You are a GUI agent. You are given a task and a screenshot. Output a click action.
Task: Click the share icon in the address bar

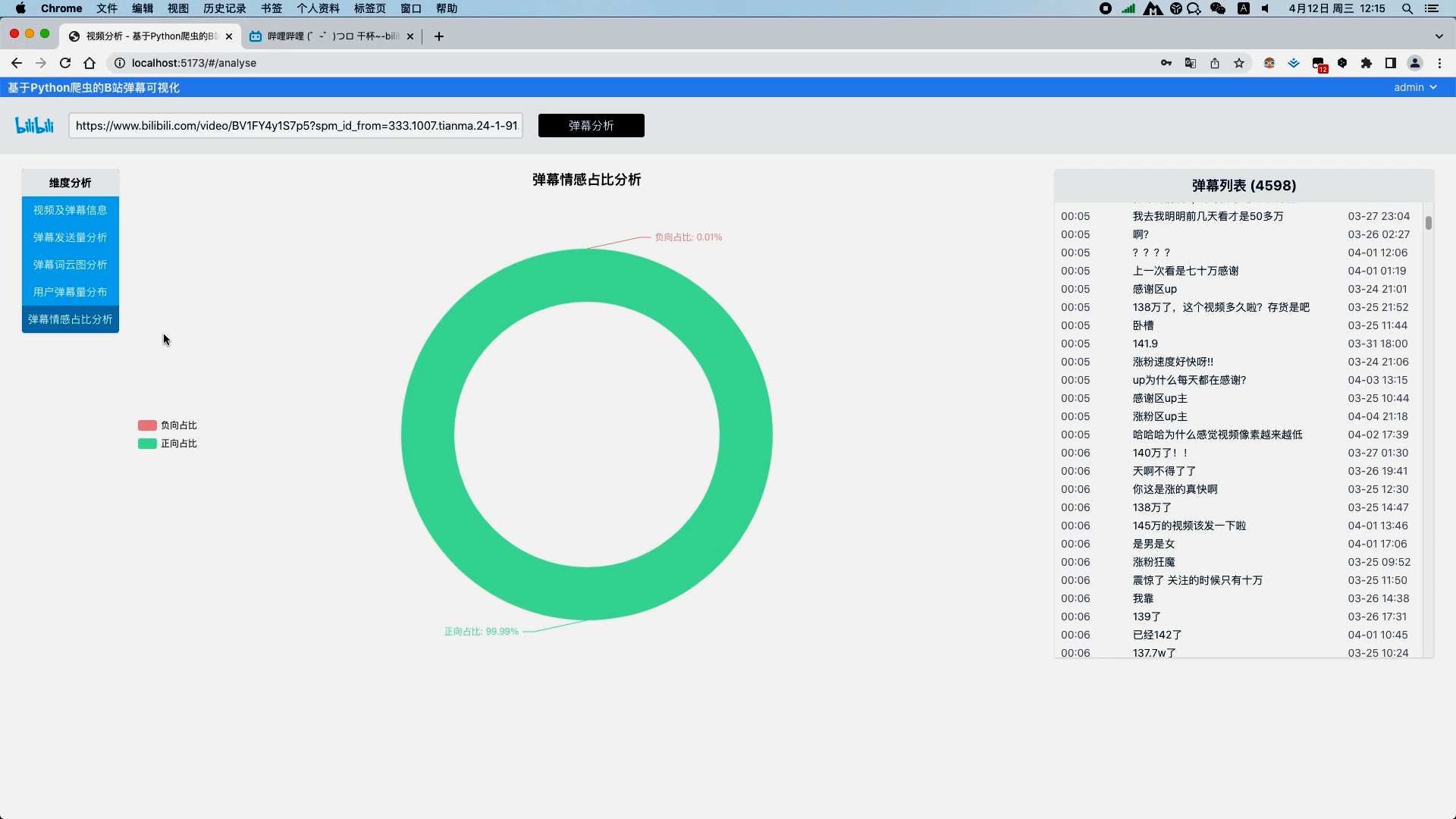pos(1215,63)
